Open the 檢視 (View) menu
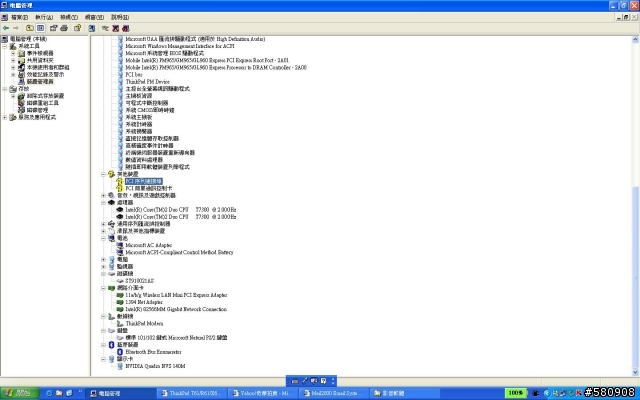640x400 pixels. tap(69, 17)
